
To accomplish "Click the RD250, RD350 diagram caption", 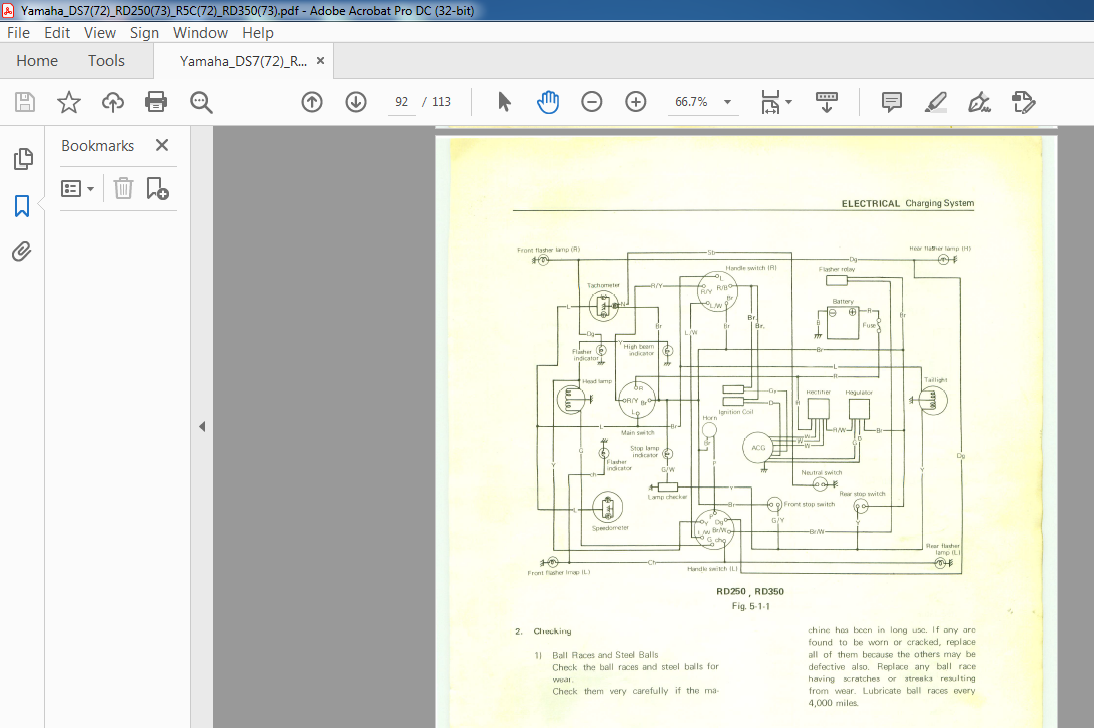I will coord(750,591).
